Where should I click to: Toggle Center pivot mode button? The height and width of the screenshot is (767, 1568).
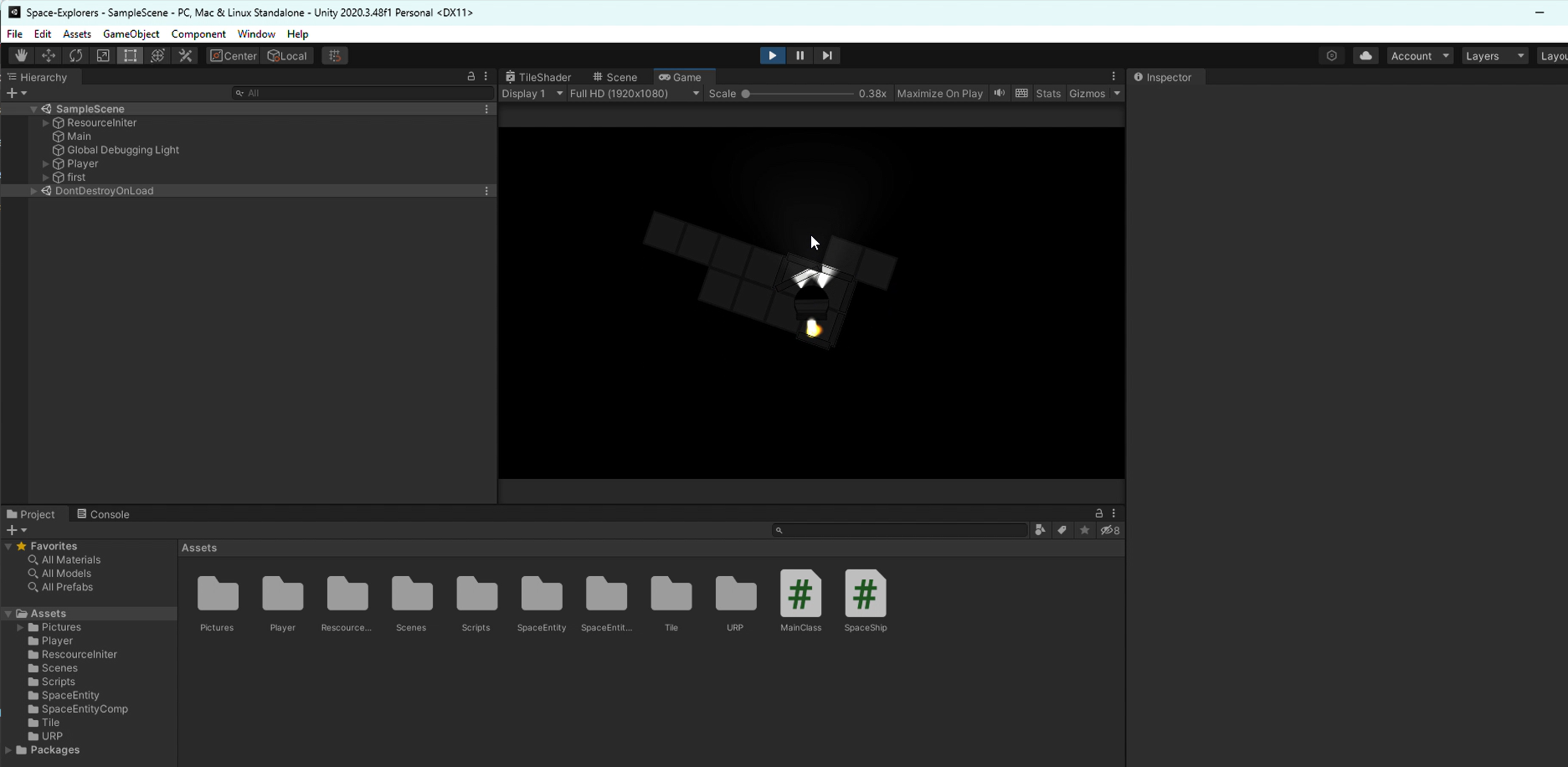(x=234, y=55)
